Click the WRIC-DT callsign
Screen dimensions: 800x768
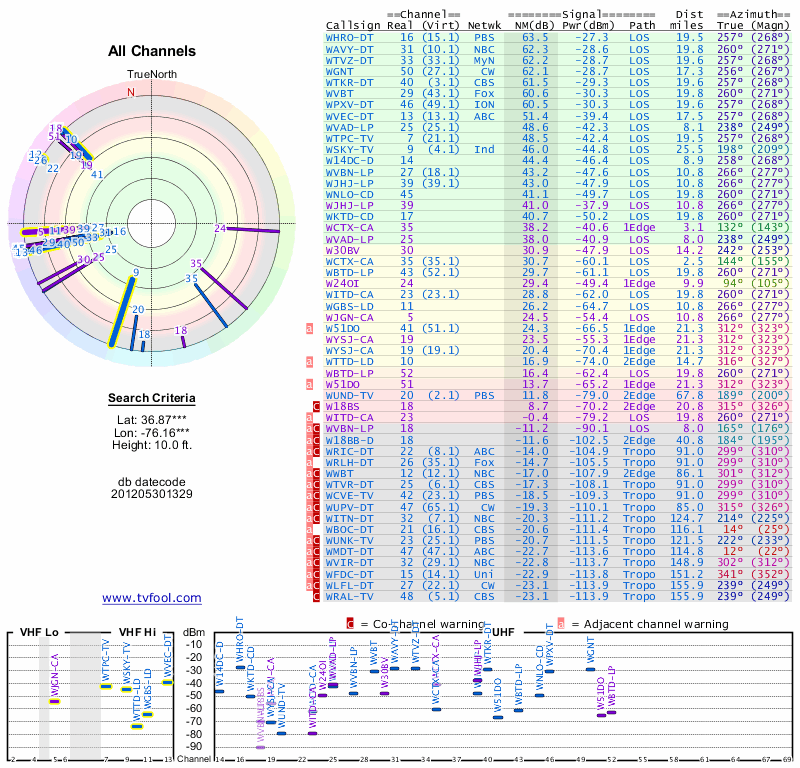pyautogui.click(x=349, y=452)
